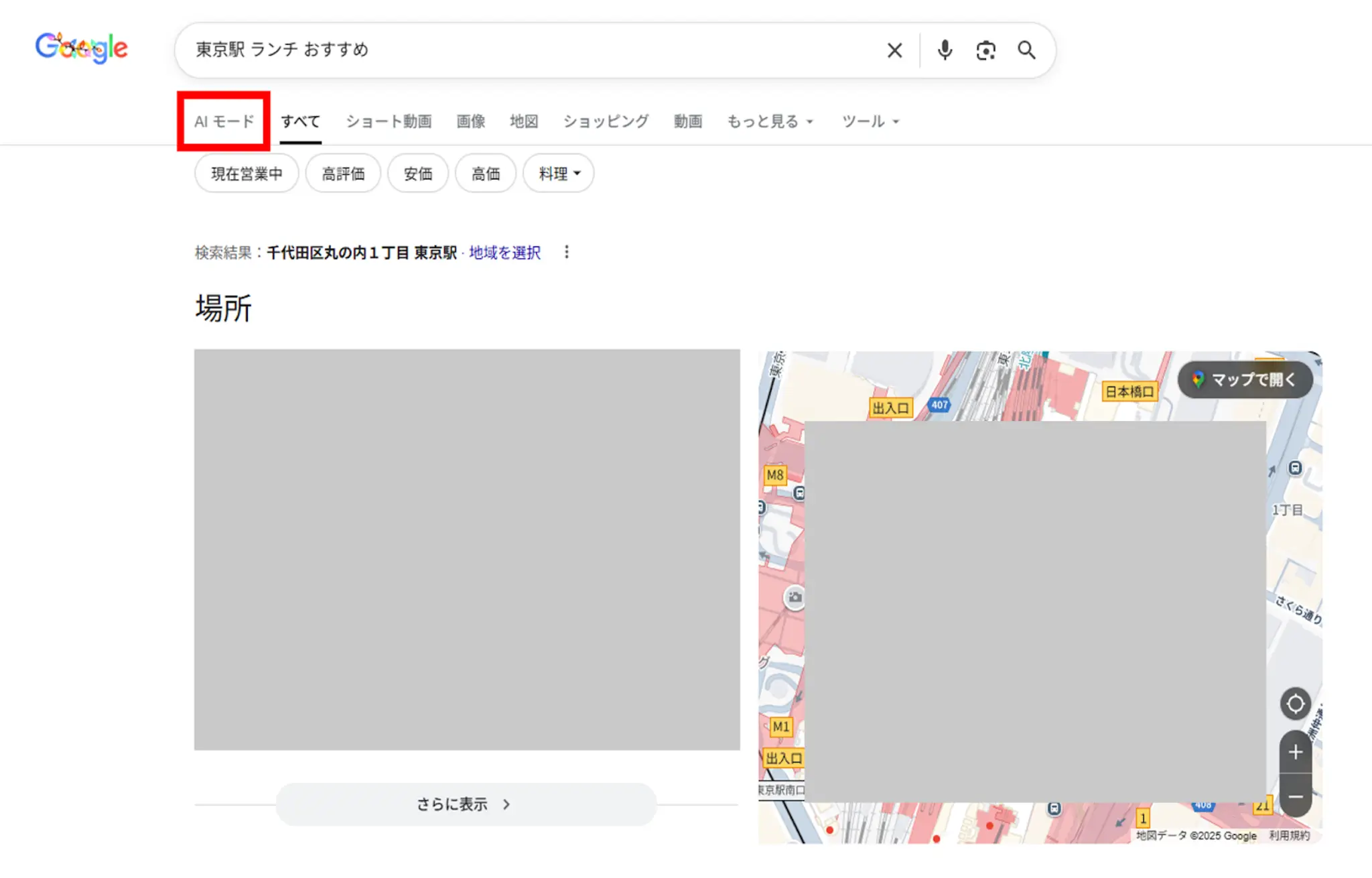1372x878 pixels.
Task: Toggle the 現在営業中 filter chip
Action: [x=247, y=174]
